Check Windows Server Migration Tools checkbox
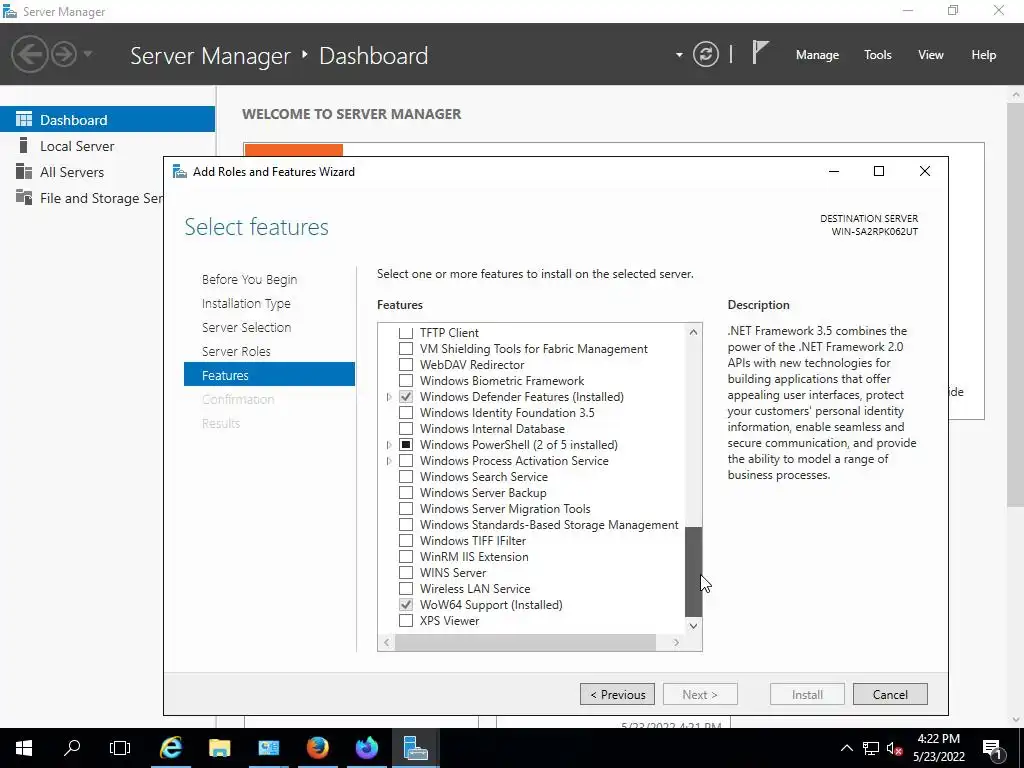Screen dimensions: 1024x768 pyautogui.click(x=406, y=509)
